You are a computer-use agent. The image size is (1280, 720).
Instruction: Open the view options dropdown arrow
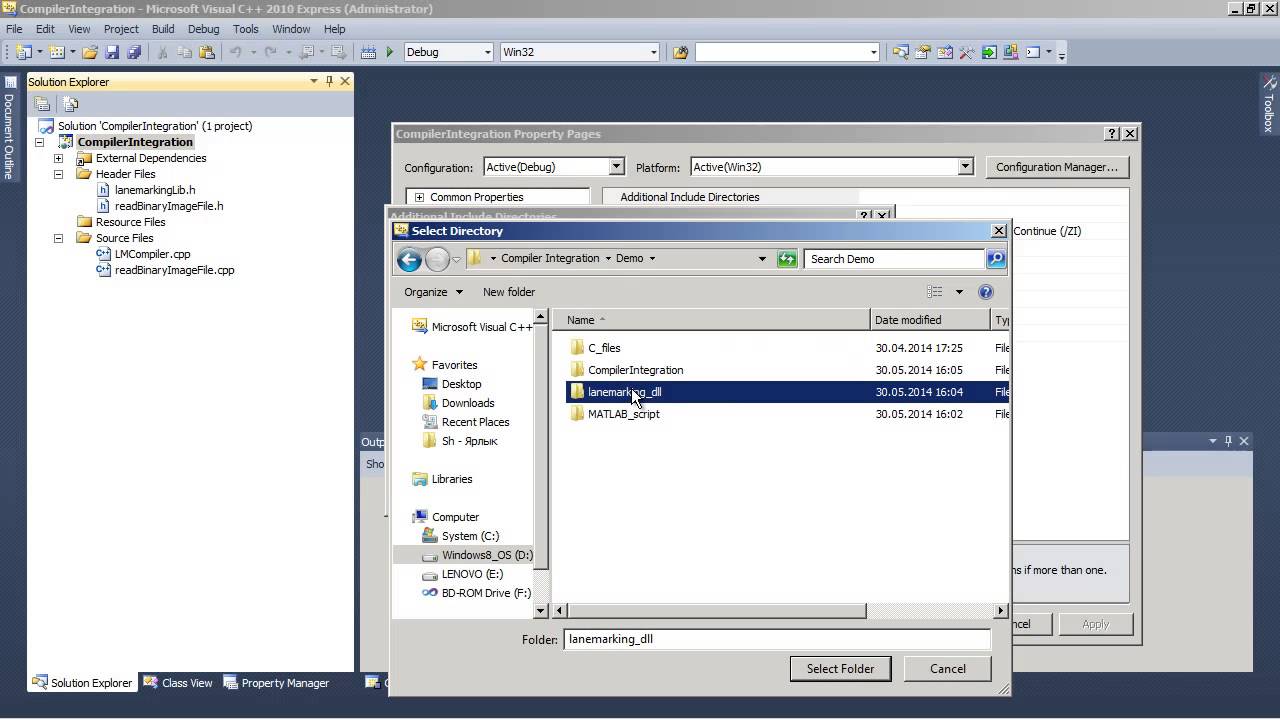tap(959, 292)
